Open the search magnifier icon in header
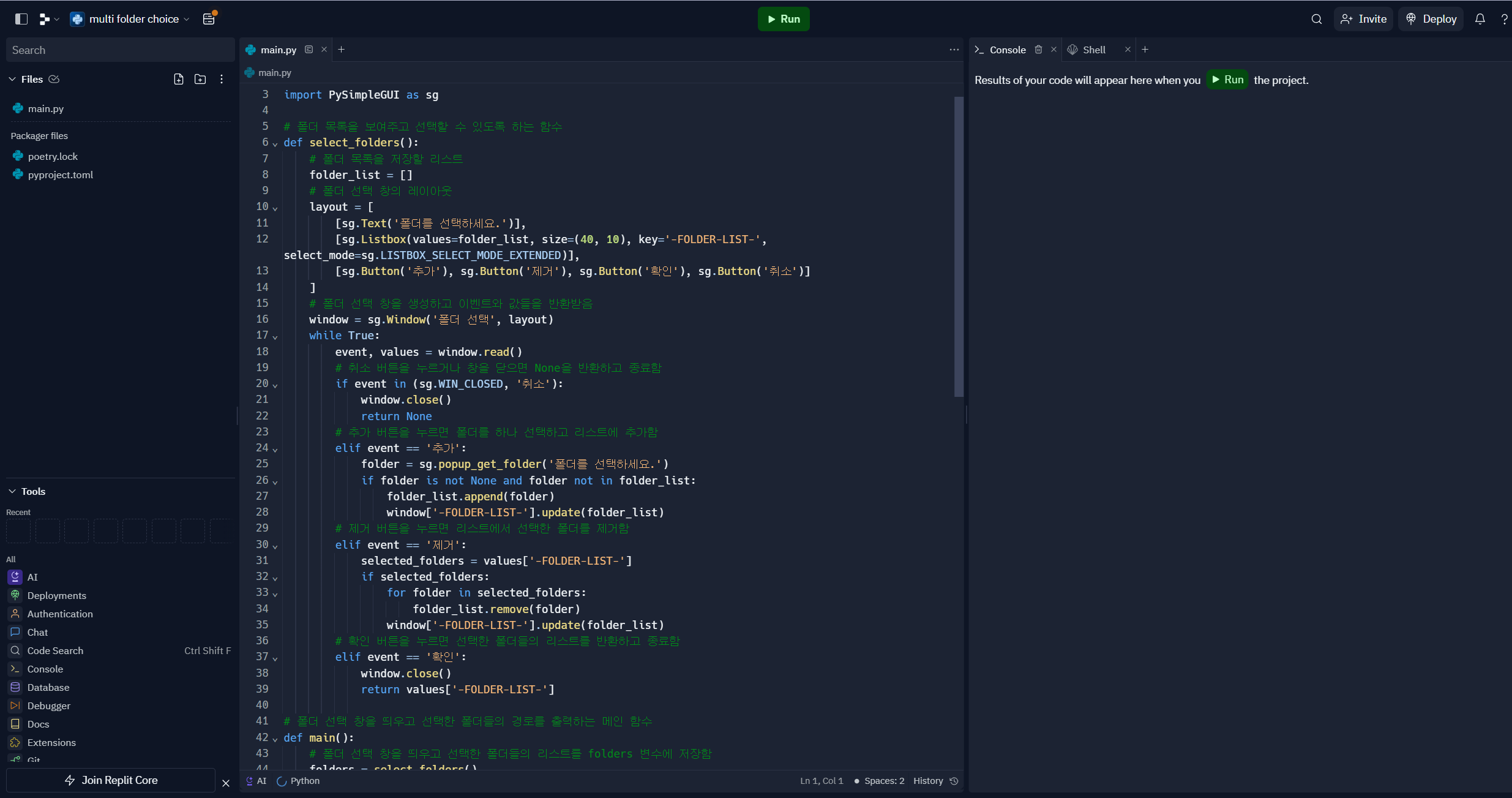Viewport: 1512px width, 798px height. point(1317,19)
